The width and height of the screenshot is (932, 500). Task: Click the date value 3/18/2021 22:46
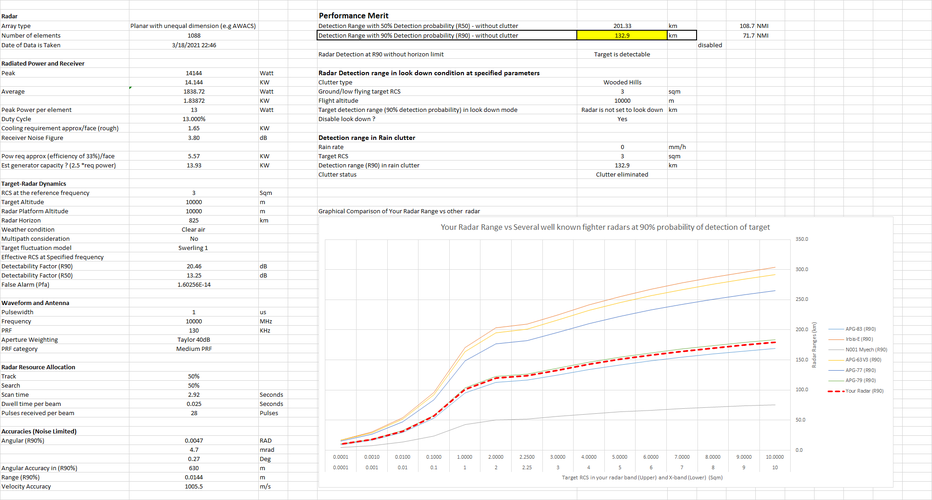pyautogui.click(x=194, y=45)
